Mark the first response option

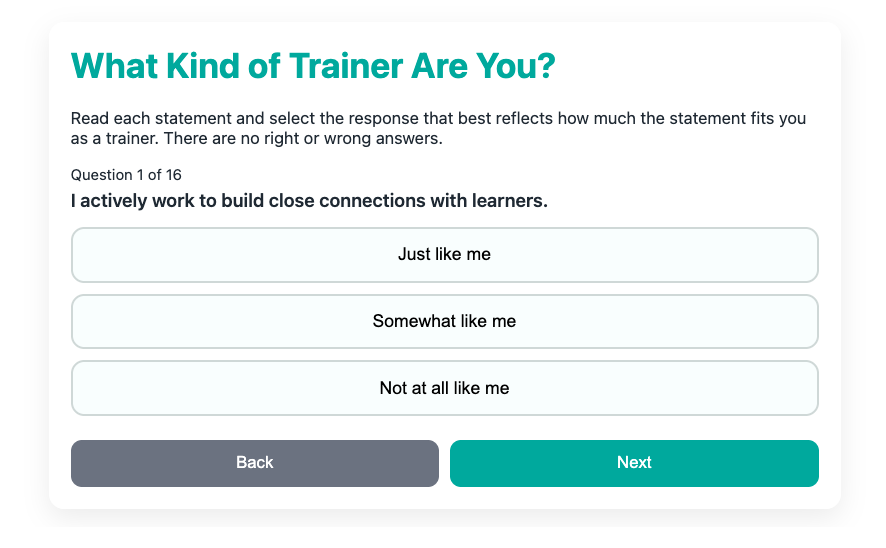click(444, 255)
